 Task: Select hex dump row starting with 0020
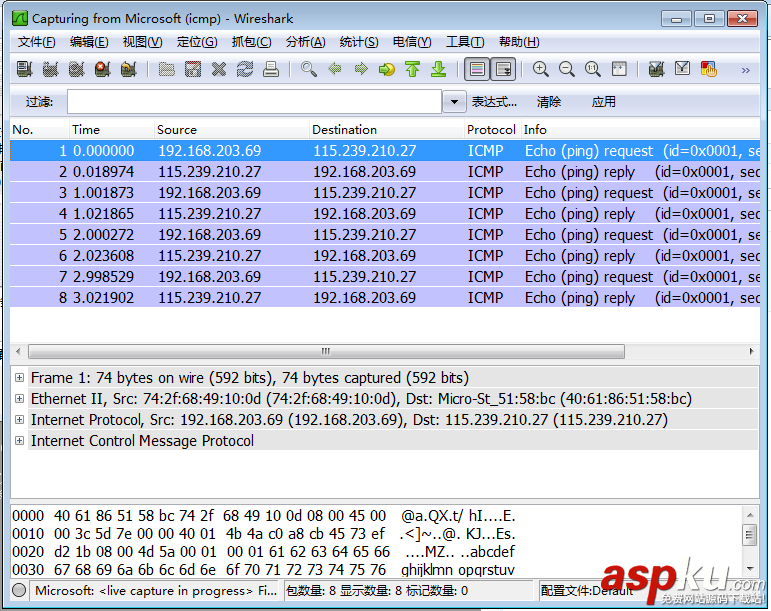[x=264, y=552]
